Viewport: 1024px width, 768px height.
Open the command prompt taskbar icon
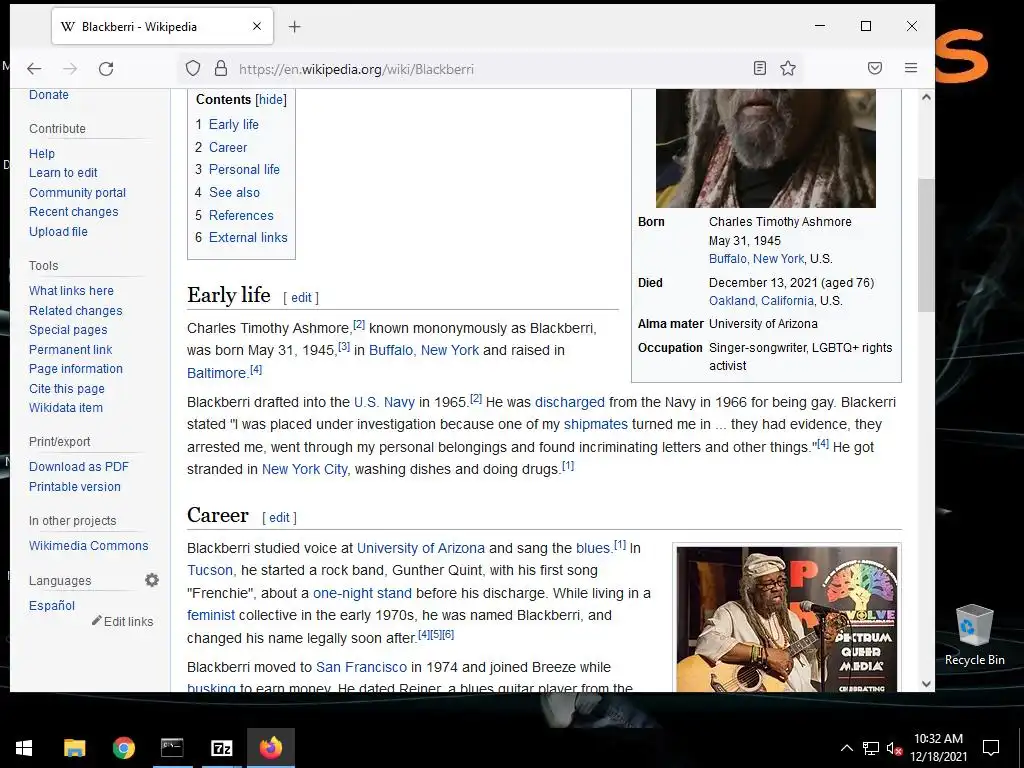[x=172, y=748]
